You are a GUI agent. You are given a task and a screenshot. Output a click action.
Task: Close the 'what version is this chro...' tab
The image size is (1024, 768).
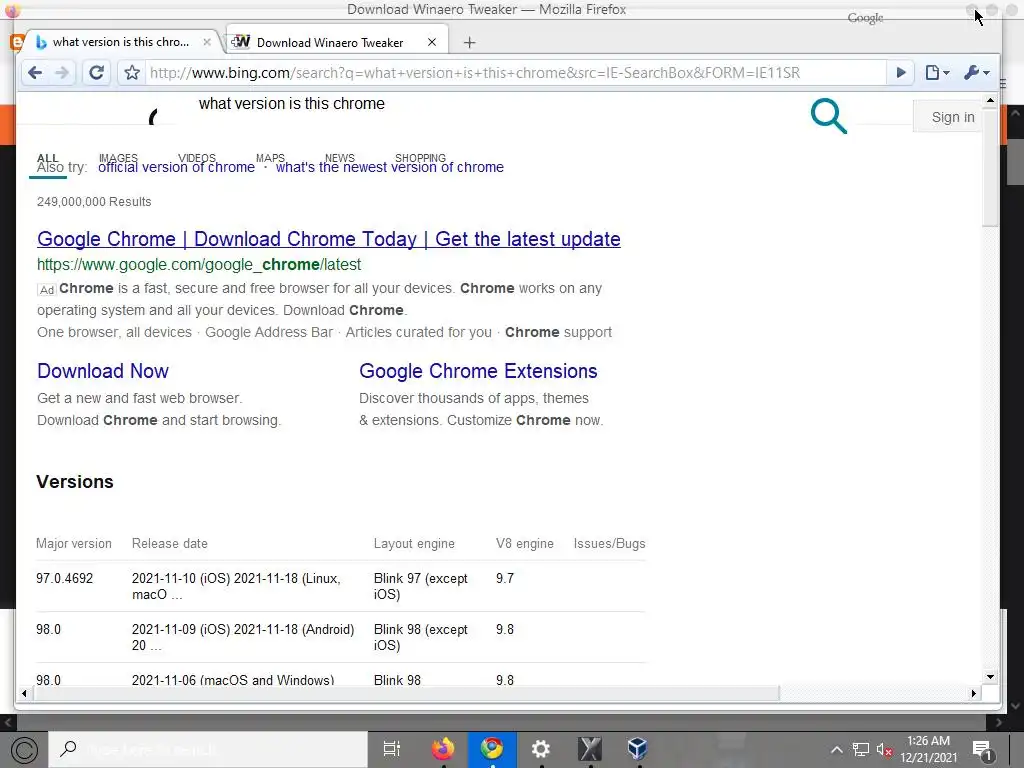tap(207, 42)
